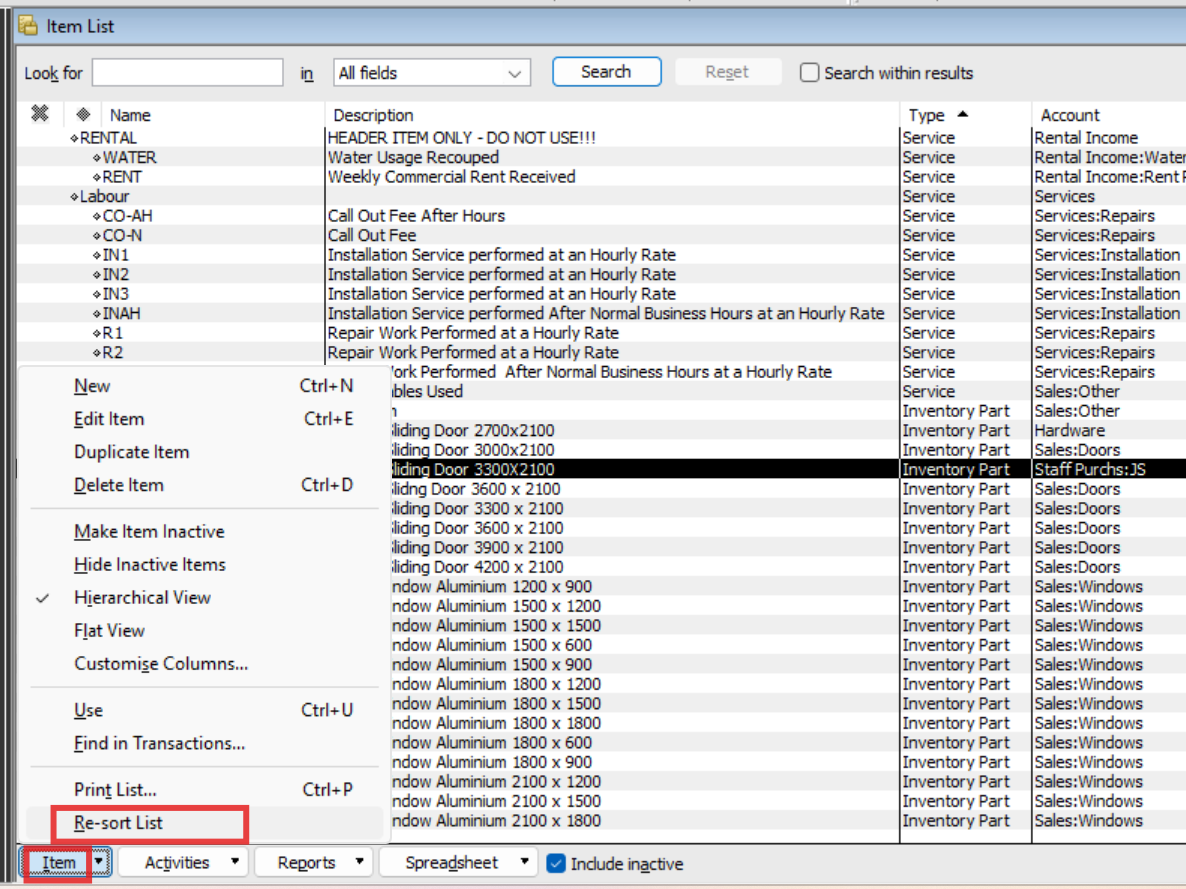Screen dimensions: 1186x889
Task: Choose Duplicate Item menu entry
Action: 204,452
